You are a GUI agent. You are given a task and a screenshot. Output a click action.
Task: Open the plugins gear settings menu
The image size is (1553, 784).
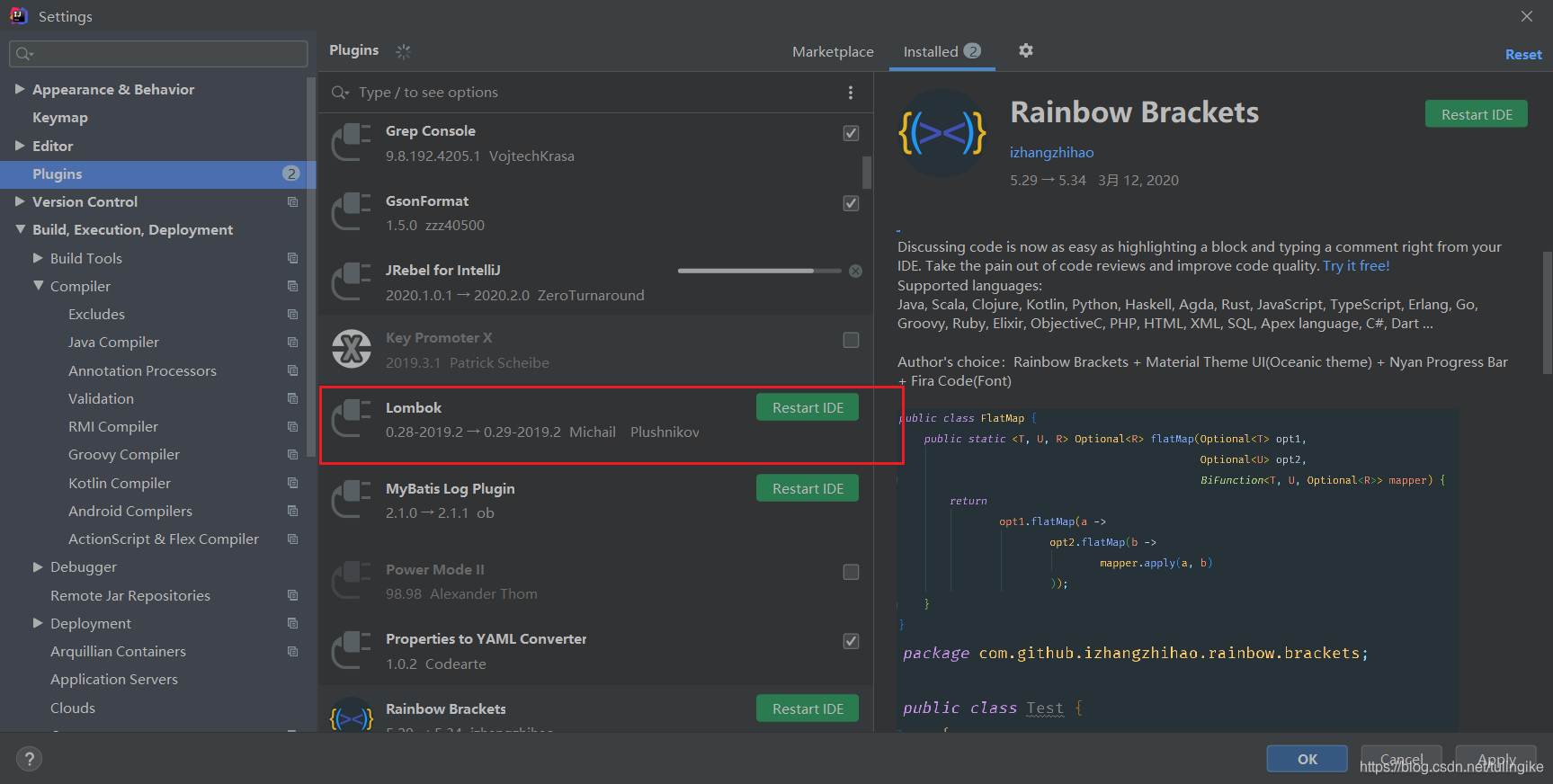point(1025,50)
